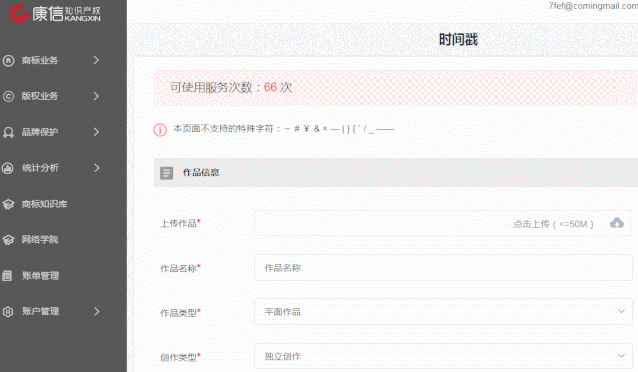The height and width of the screenshot is (372, 638).
Task: Expand the 账户管理 menu arrow
Action: tap(96, 311)
